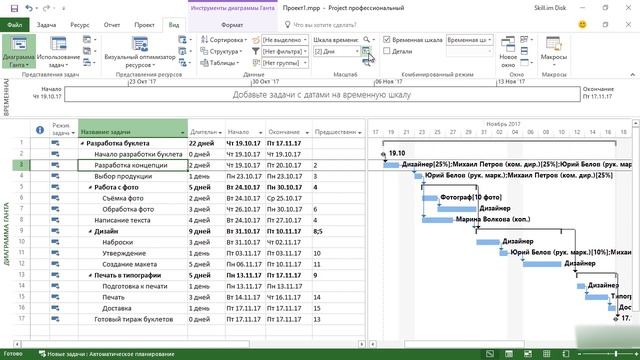Switch to the Ресурс ribbon tab
Viewport: 640px width, 360px height.
(80, 25)
